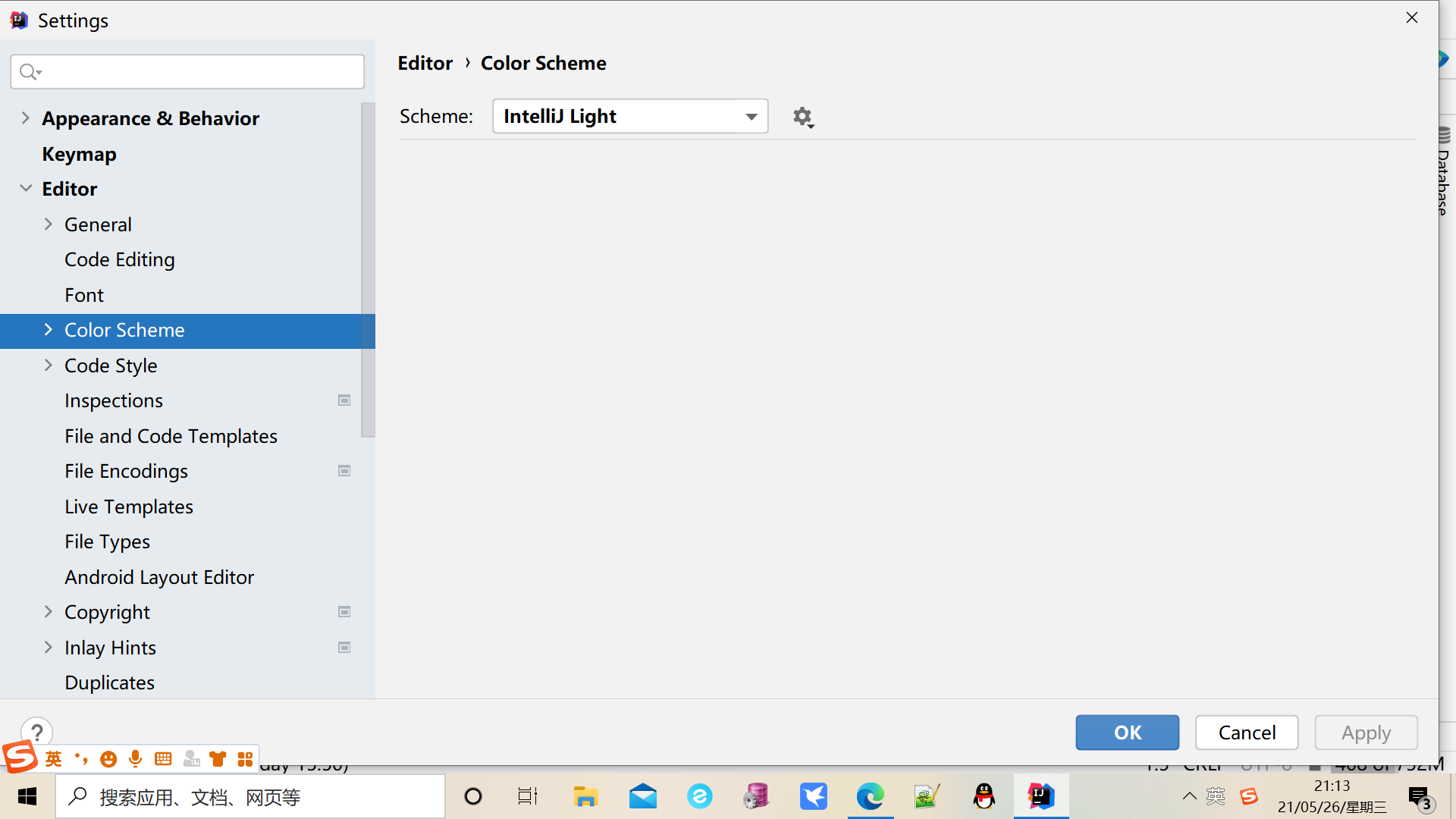
Task: Collapse the Editor tree section
Action: point(26,189)
